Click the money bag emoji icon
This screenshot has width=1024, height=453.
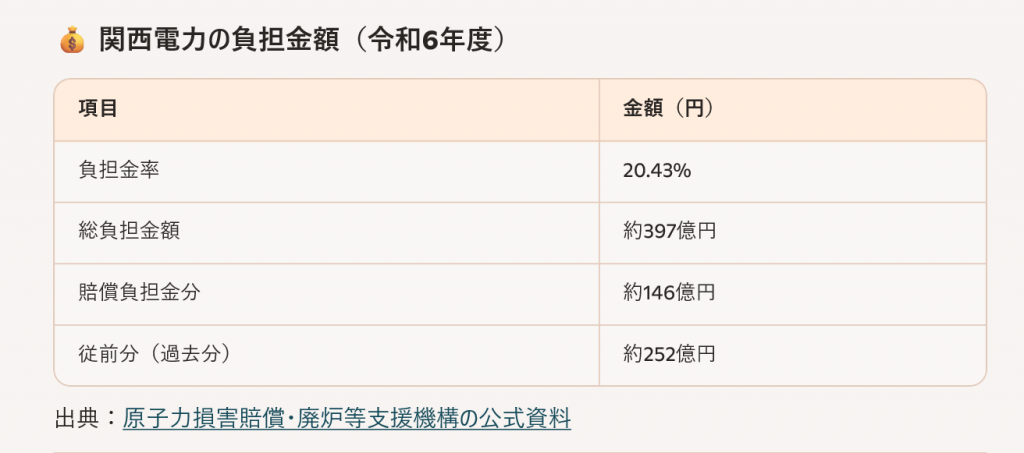[x=72, y=40]
